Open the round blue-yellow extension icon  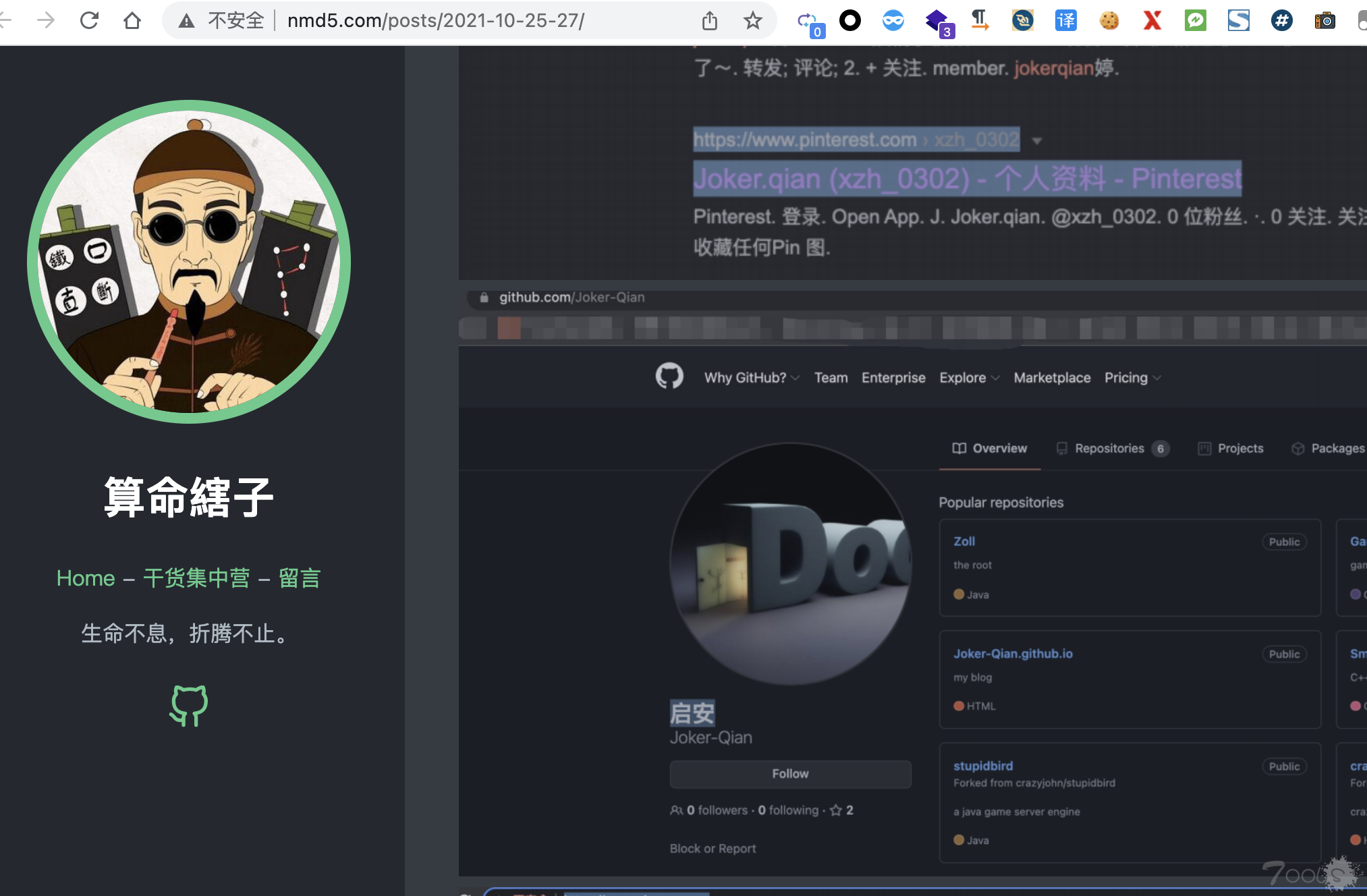1023,21
